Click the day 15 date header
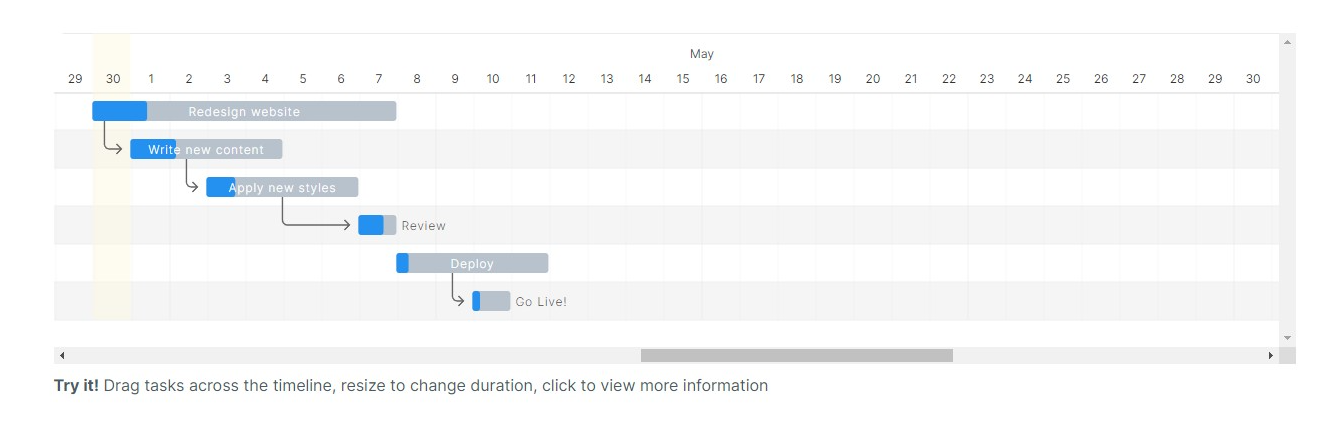This screenshot has width=1328, height=429. pos(683,79)
